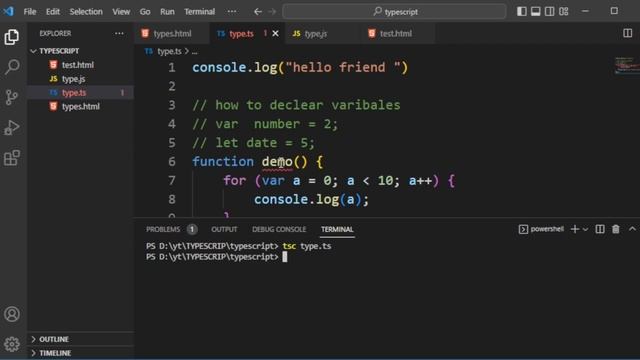Click the demo function name on line 6
The height and width of the screenshot is (360, 640).
click(277, 162)
